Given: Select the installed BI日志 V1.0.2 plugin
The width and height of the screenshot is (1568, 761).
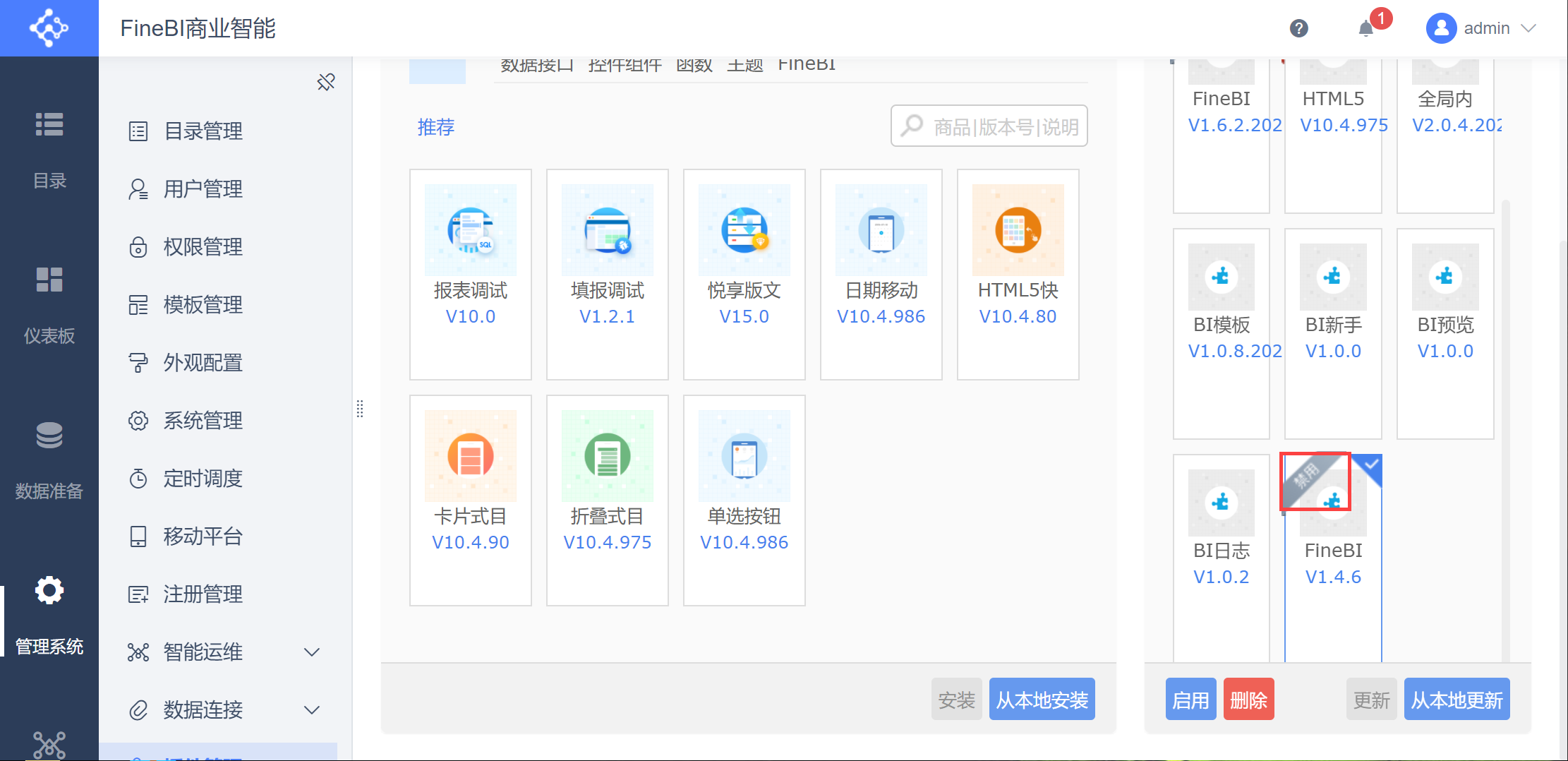Looking at the screenshot, I should 1222,558.
